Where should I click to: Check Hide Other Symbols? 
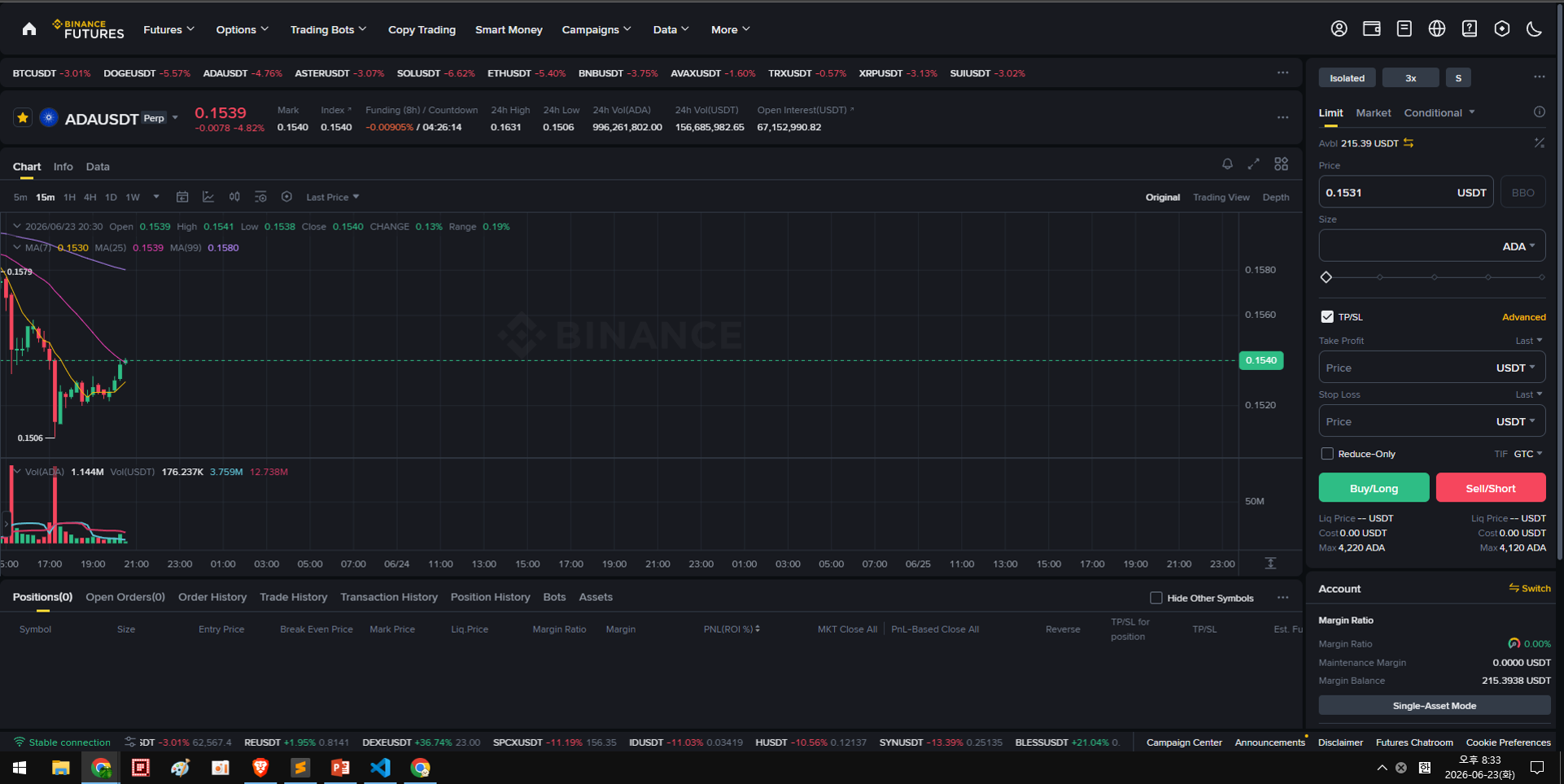click(x=1156, y=598)
